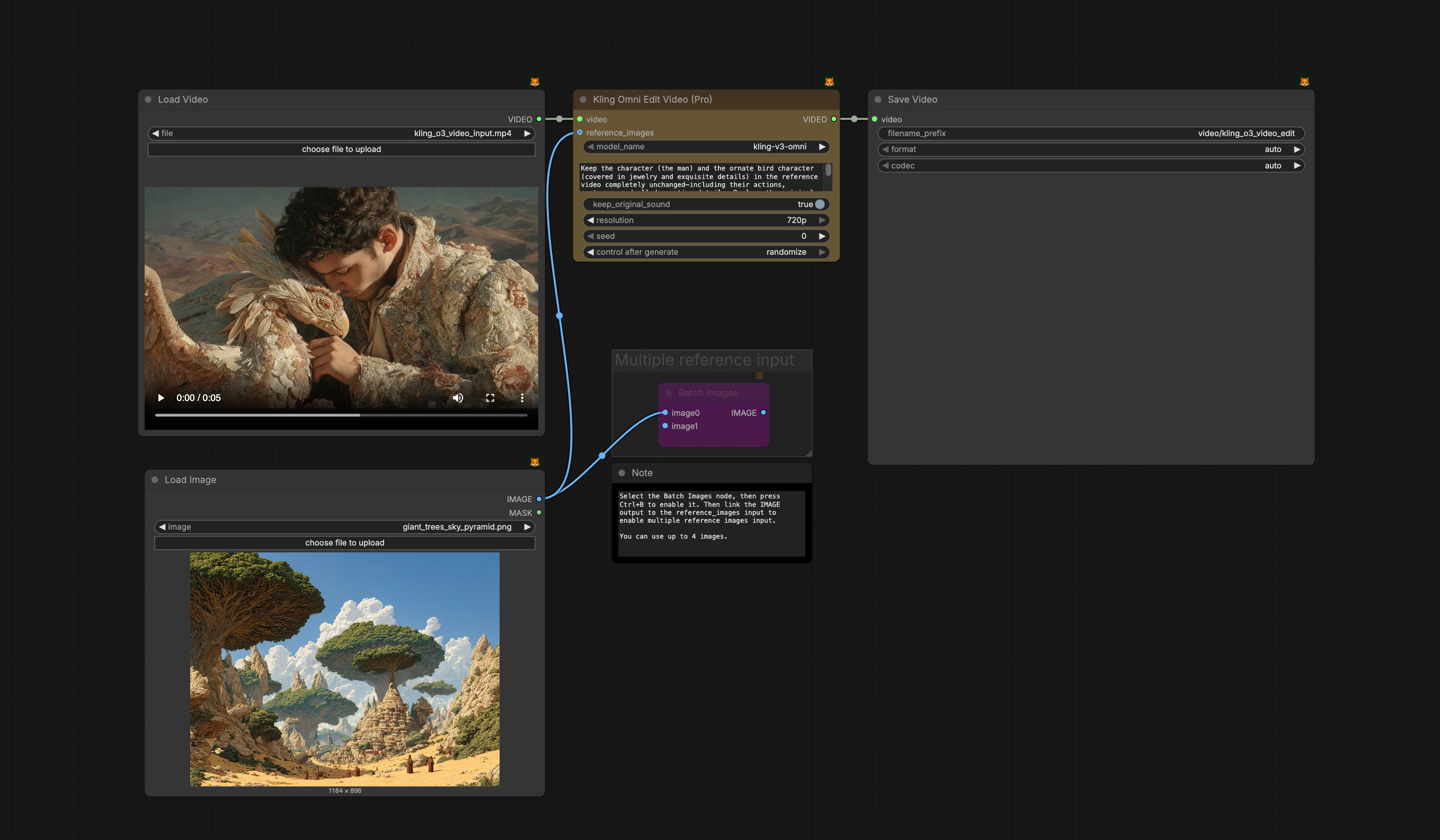Seek the video progress bar

coord(341,415)
